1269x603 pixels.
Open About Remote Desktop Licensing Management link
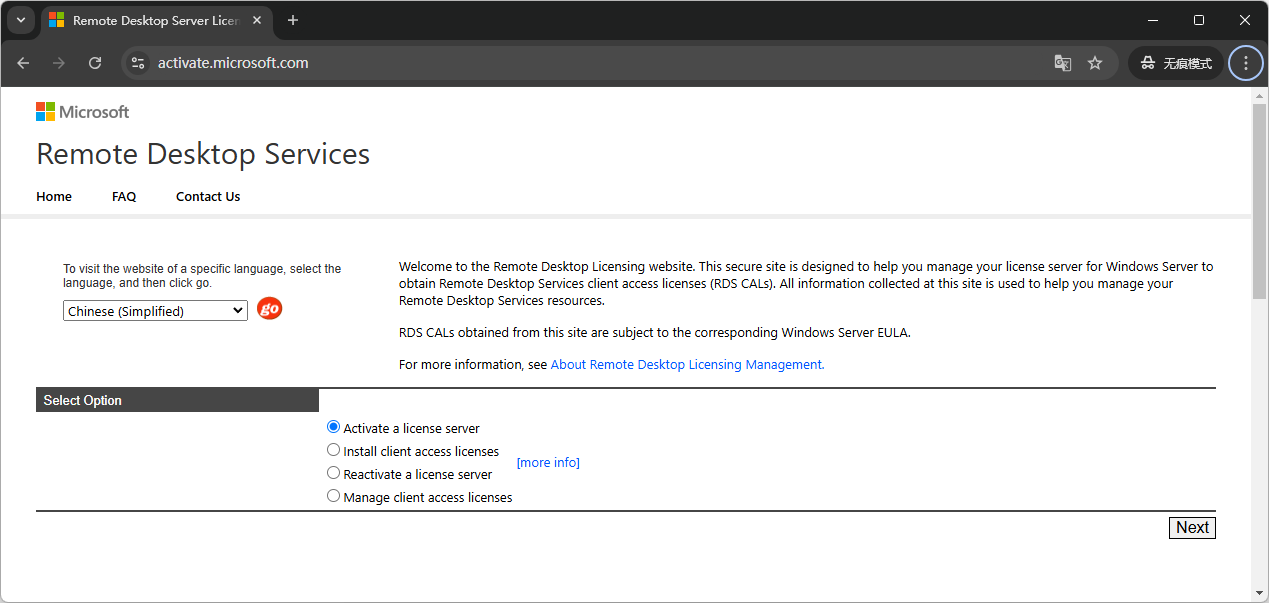click(x=686, y=365)
